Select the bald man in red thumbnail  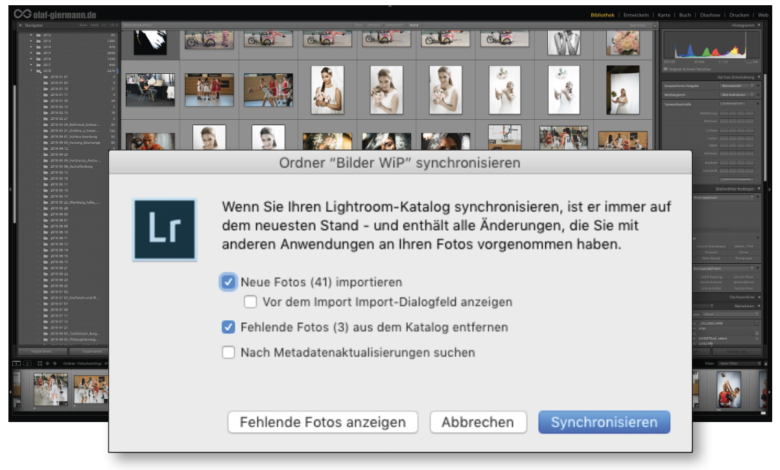(x=150, y=141)
